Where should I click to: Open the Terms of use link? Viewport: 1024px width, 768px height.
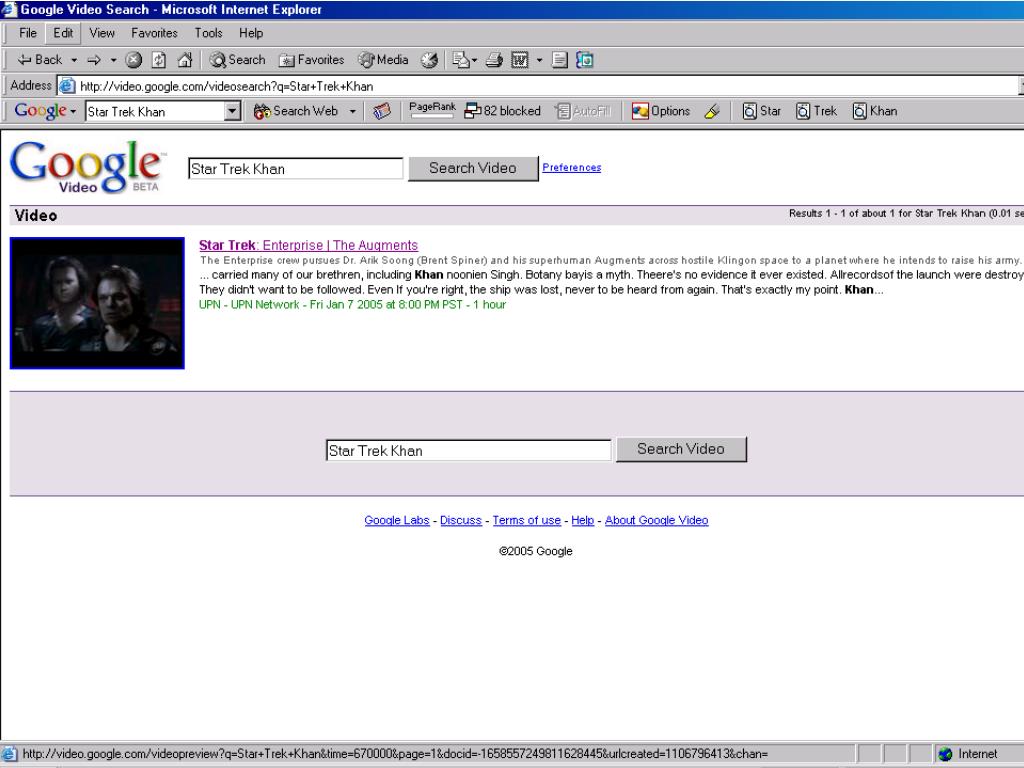[x=526, y=520]
